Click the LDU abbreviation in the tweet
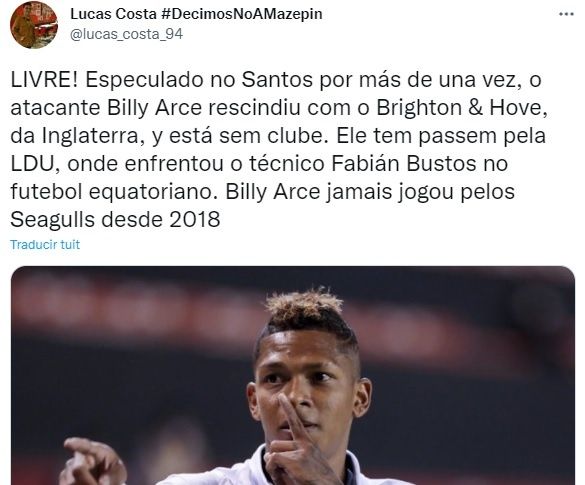585x485 pixels. point(33,164)
